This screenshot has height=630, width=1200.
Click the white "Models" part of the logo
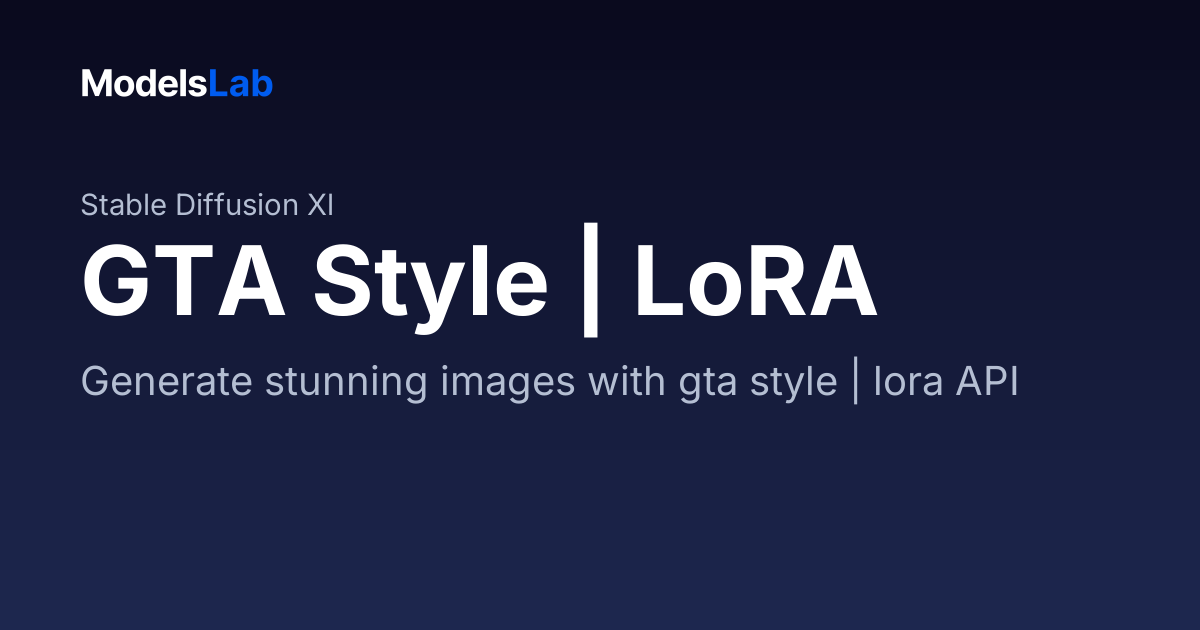click(x=144, y=84)
